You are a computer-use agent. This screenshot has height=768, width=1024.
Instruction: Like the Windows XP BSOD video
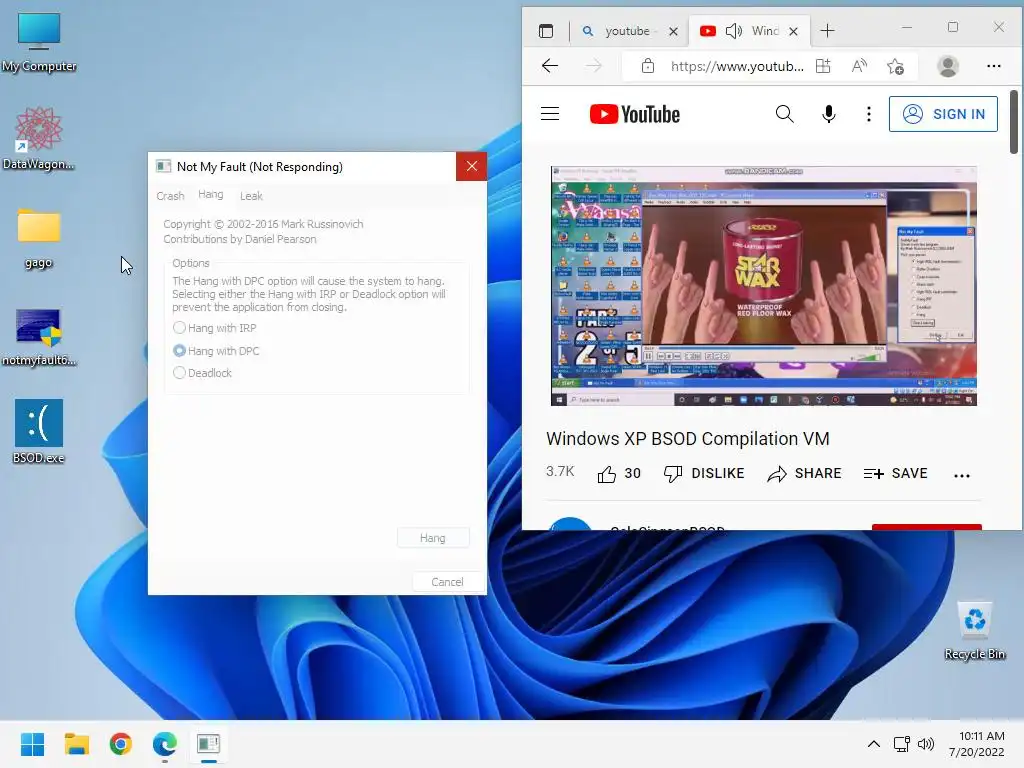click(x=618, y=473)
